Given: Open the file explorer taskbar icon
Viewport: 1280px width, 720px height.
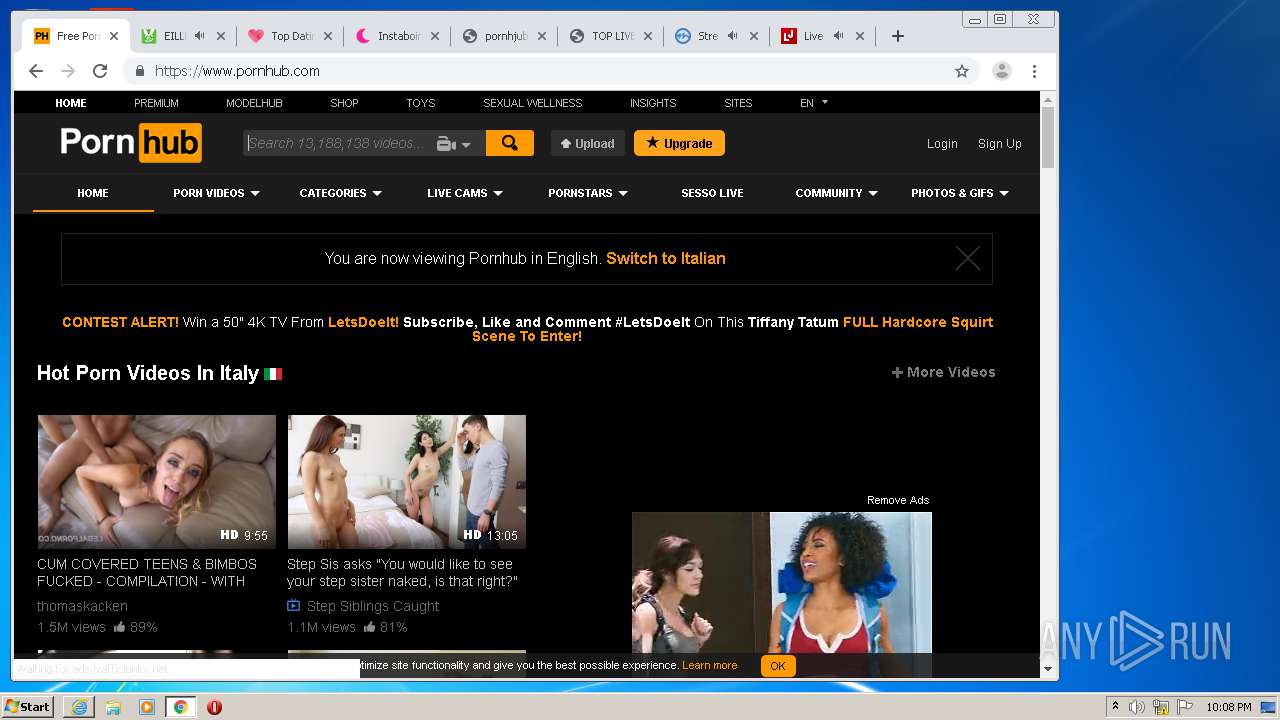Looking at the screenshot, I should click(113, 707).
